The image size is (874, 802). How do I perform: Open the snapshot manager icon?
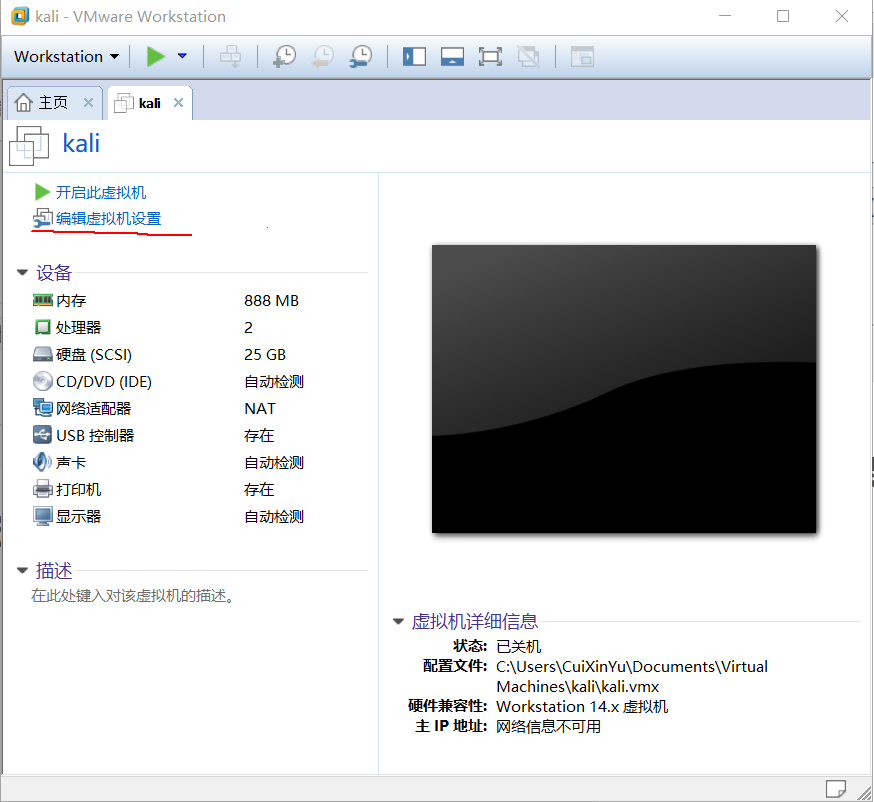(361, 56)
